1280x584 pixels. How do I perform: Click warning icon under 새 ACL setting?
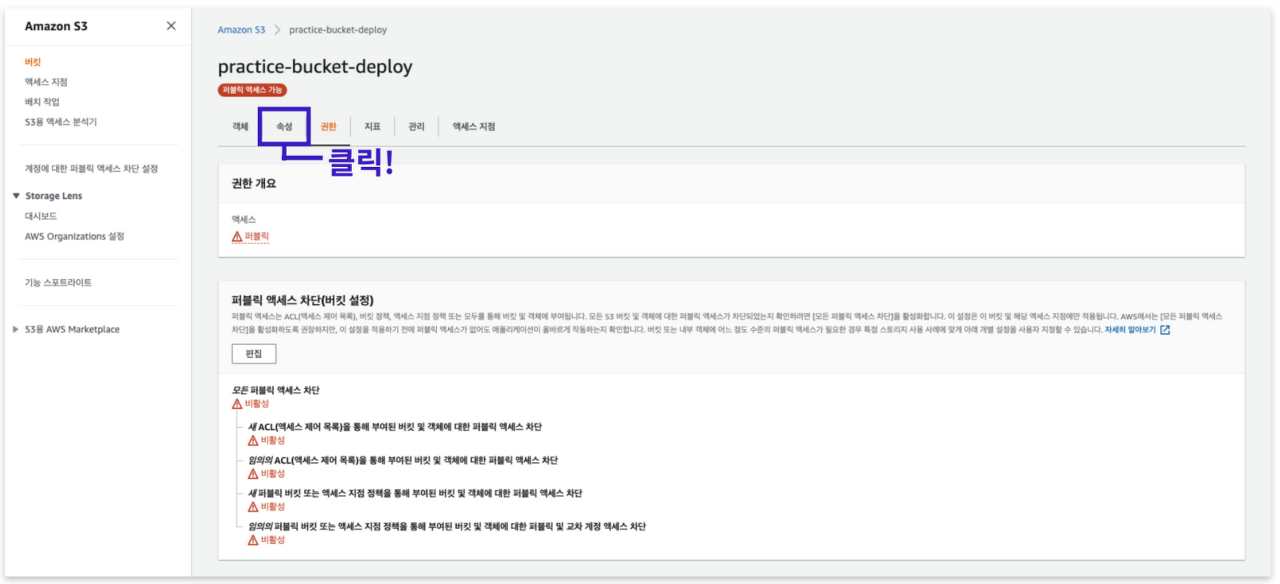pyautogui.click(x=253, y=440)
